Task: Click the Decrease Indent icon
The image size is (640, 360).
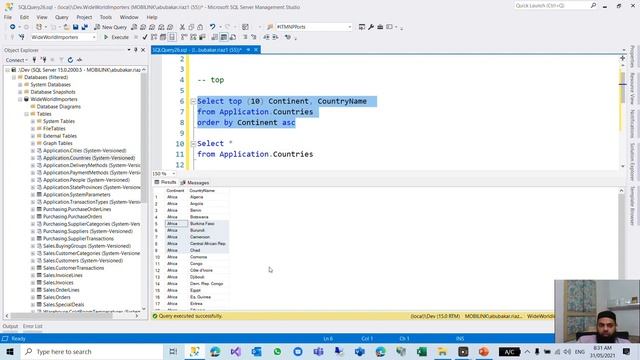Action: click(267, 37)
